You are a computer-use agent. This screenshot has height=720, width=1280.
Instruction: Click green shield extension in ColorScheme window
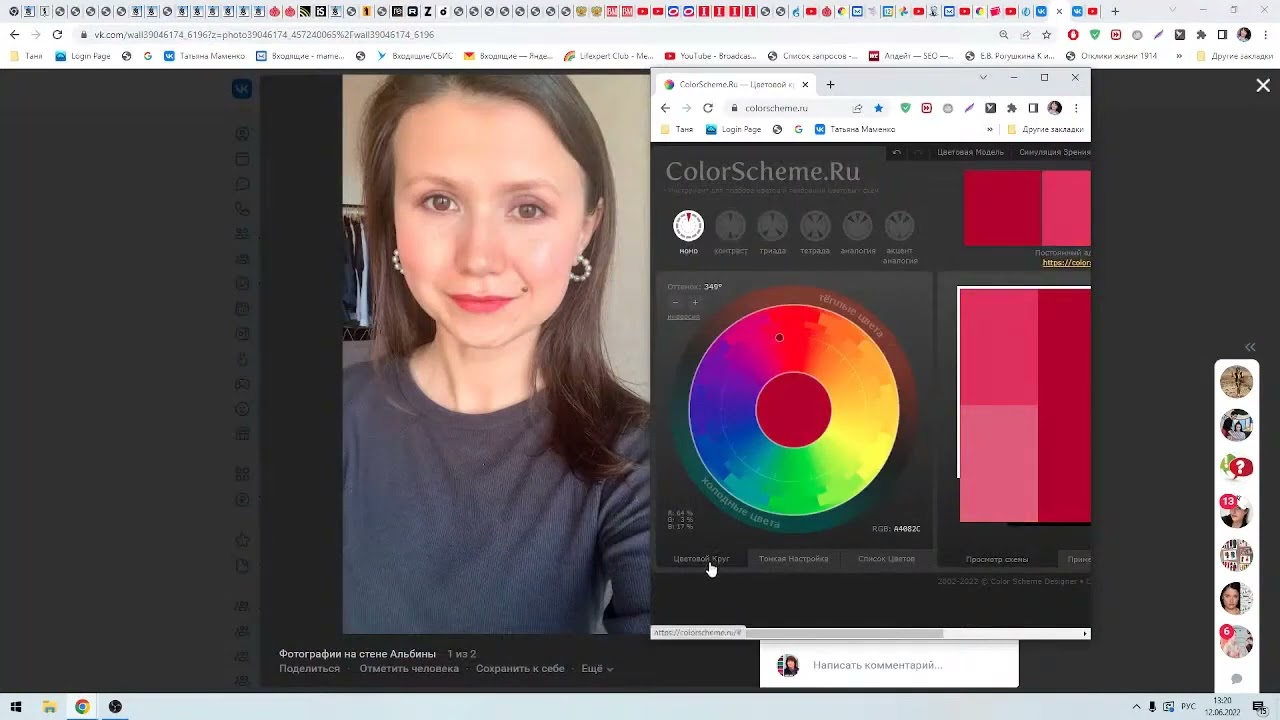[x=906, y=108]
